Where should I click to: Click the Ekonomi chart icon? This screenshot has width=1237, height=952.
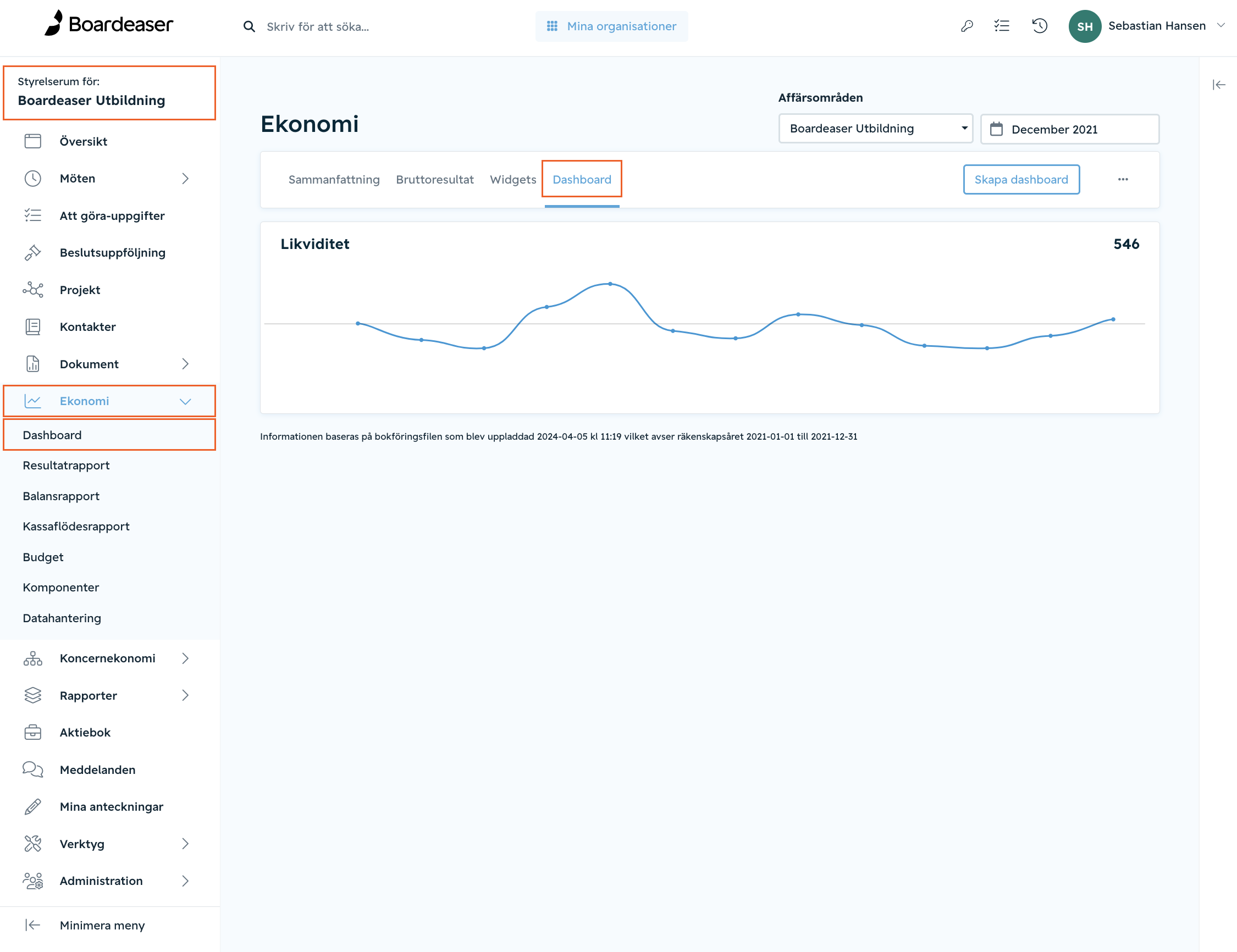(x=33, y=401)
